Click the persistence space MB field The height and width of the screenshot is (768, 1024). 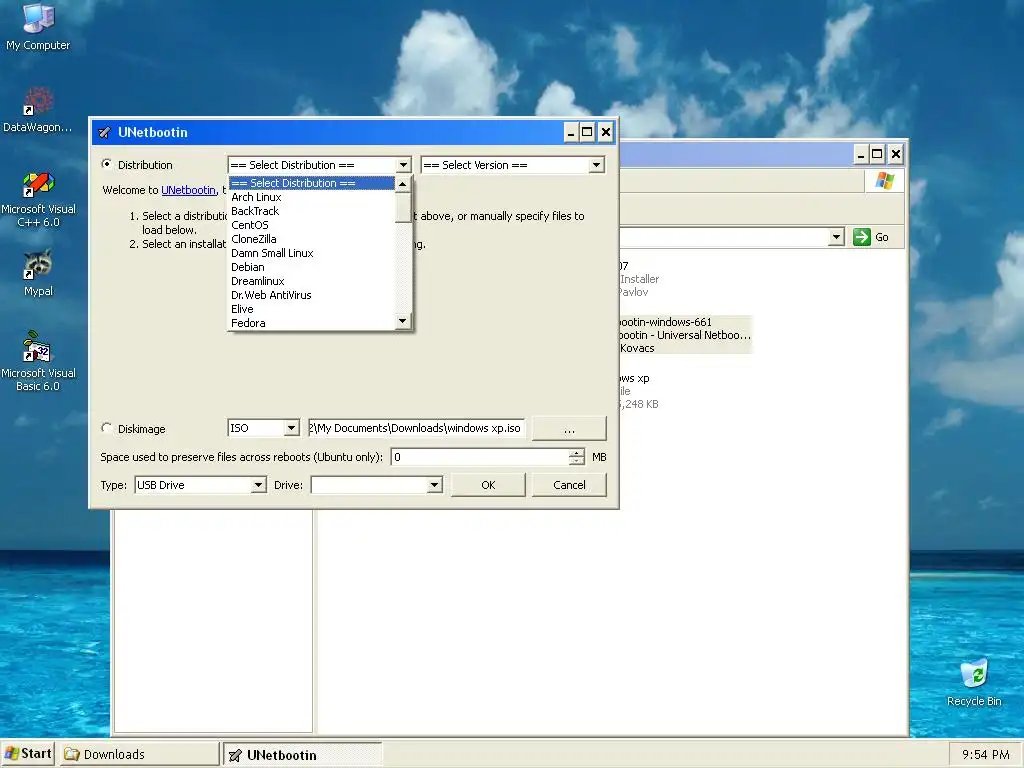(x=481, y=456)
